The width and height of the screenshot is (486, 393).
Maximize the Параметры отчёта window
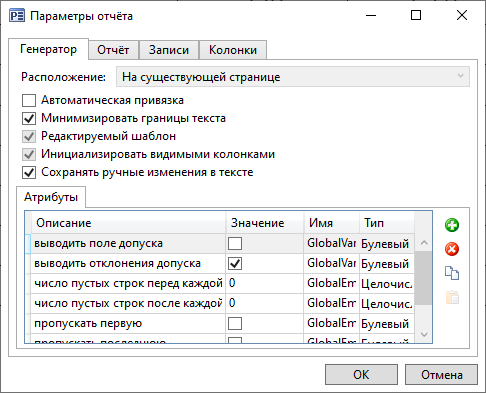click(x=416, y=15)
